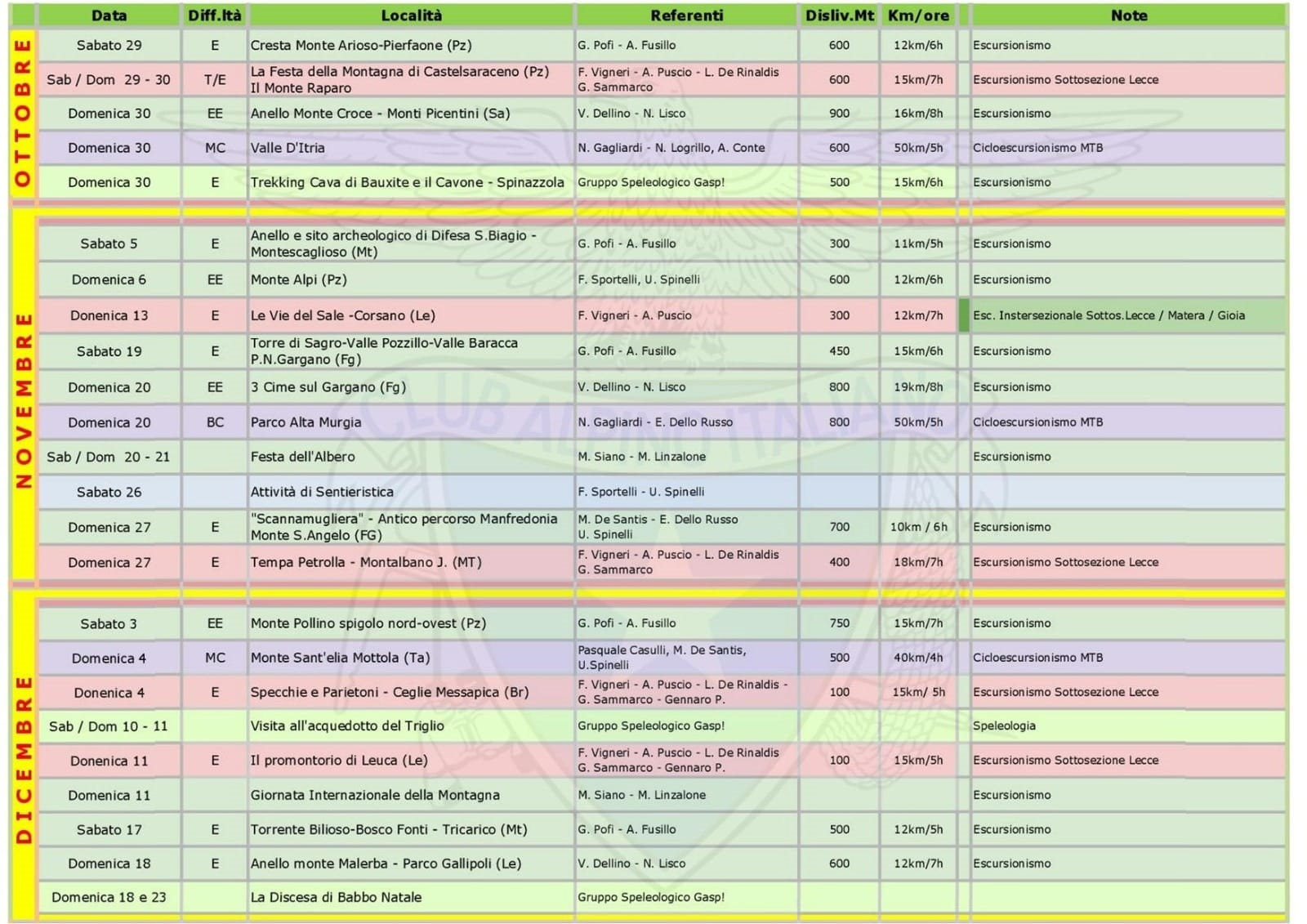This screenshot has width=1307, height=924.
Task: Select 'Torre di Sagro-Valle Pozzillo-Valle Baracca' cell
Action: coord(411,351)
